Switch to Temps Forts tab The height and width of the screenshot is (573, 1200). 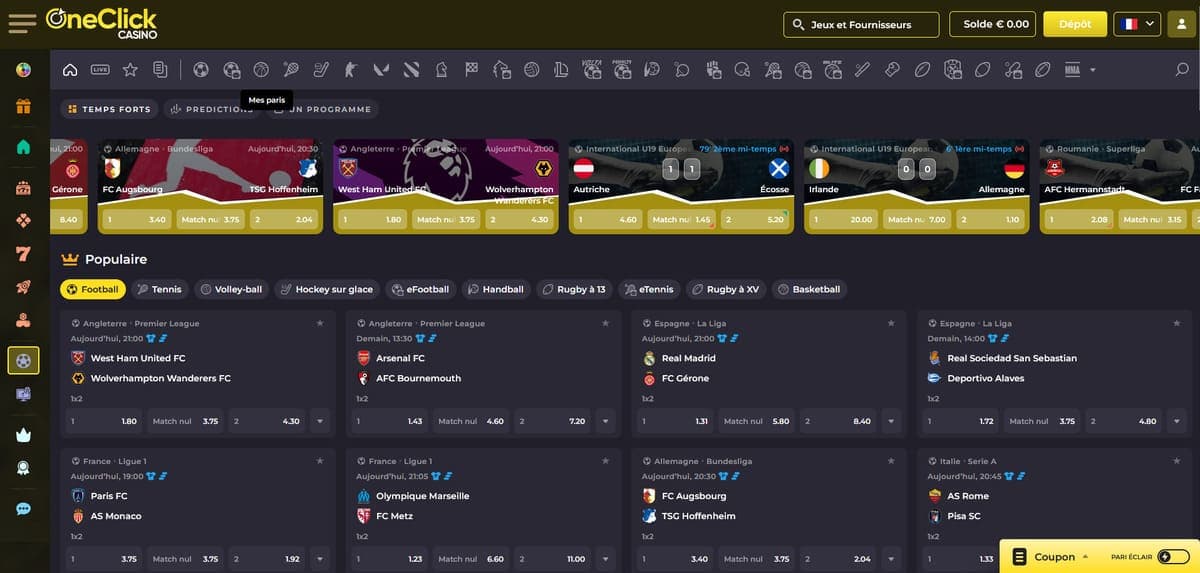pos(109,109)
